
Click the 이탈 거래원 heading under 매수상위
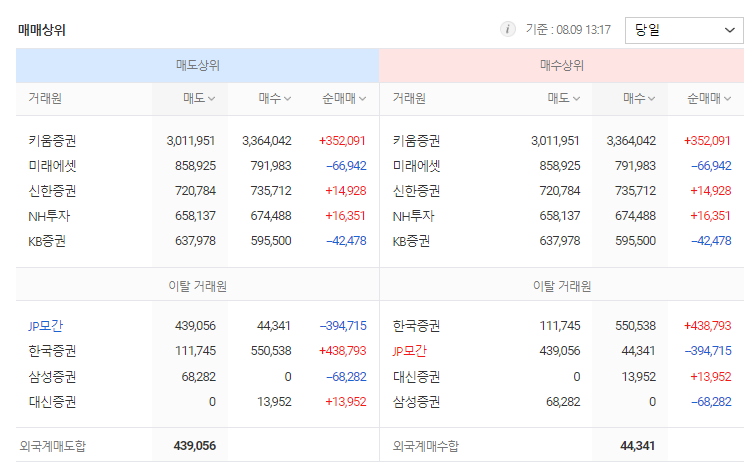[562, 287]
